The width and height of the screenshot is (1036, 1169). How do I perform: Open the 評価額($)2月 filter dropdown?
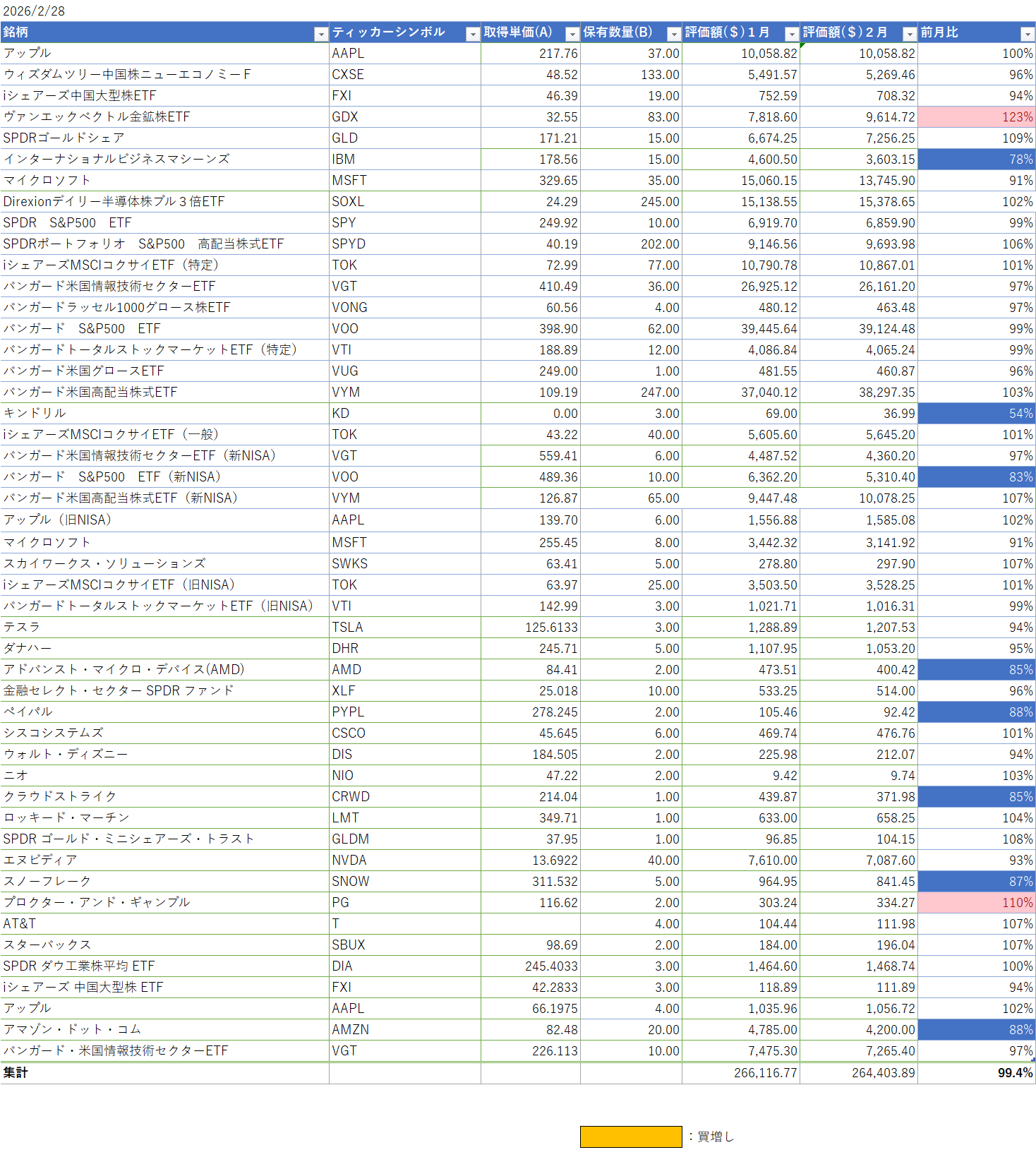(x=910, y=34)
